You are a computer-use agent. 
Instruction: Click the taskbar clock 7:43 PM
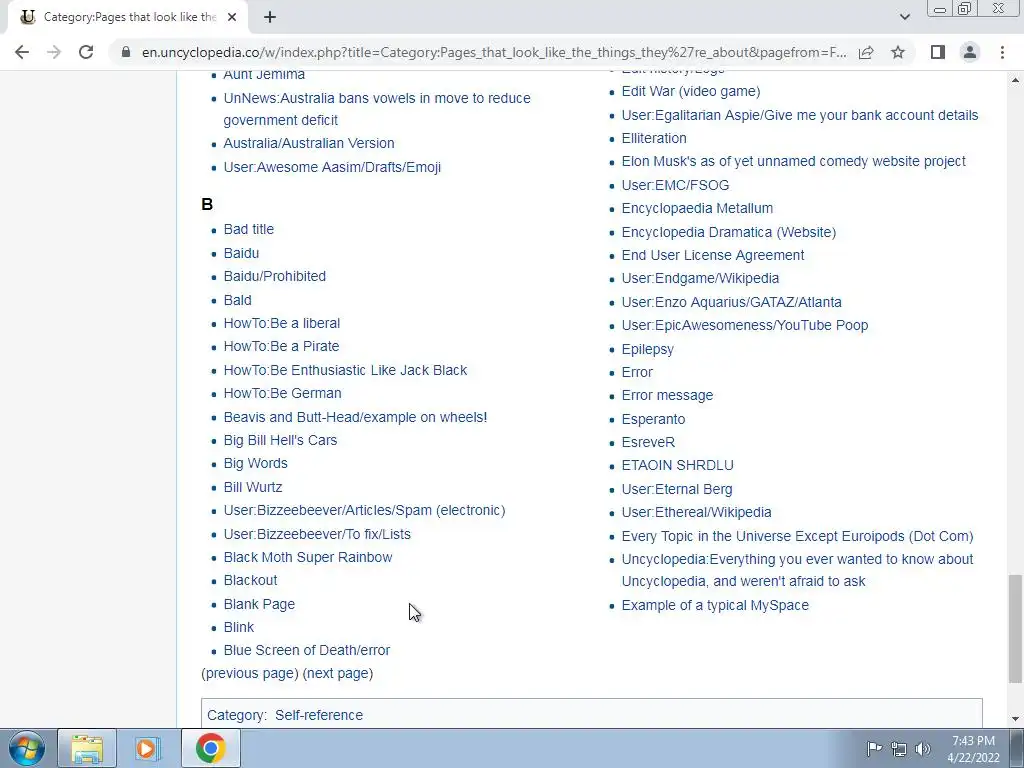[973, 749]
